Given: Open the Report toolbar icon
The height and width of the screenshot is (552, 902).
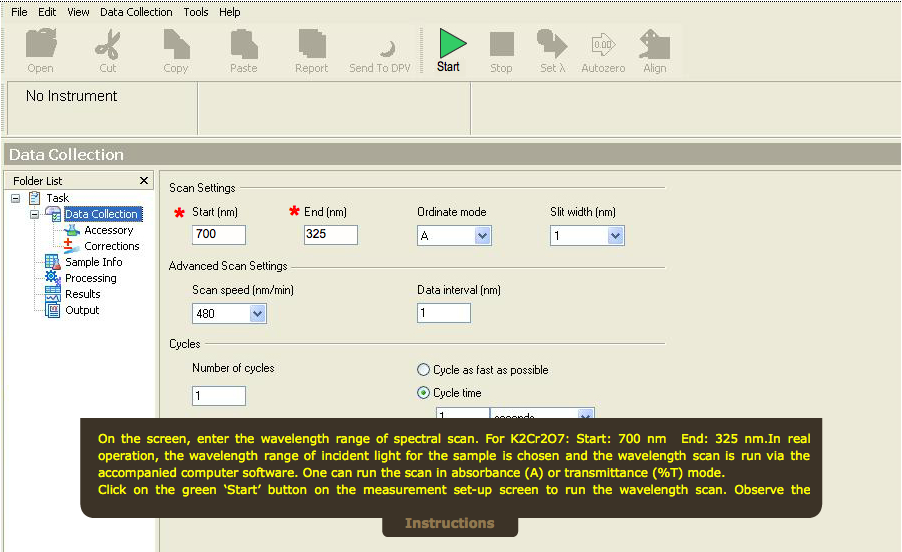Looking at the screenshot, I should [x=311, y=49].
